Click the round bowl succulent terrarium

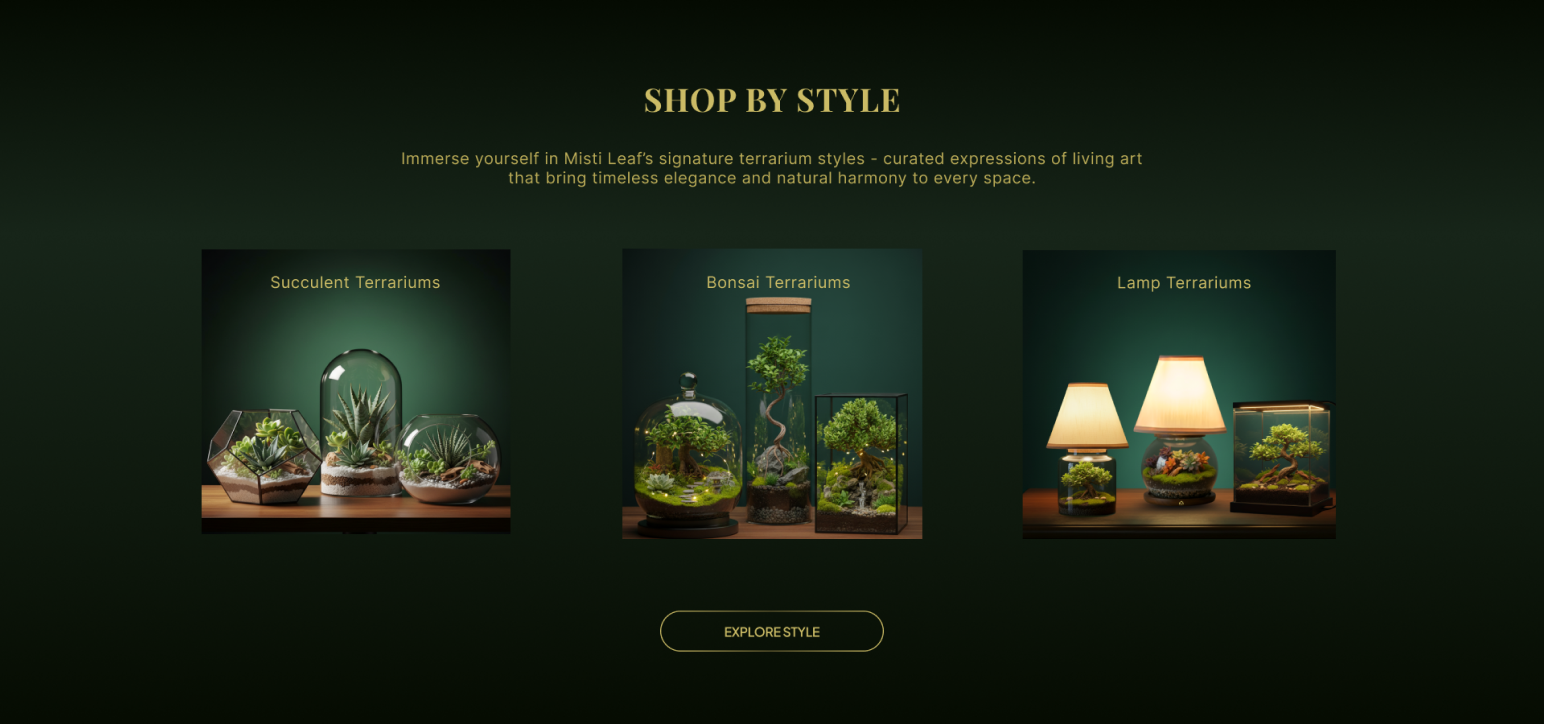[448, 457]
